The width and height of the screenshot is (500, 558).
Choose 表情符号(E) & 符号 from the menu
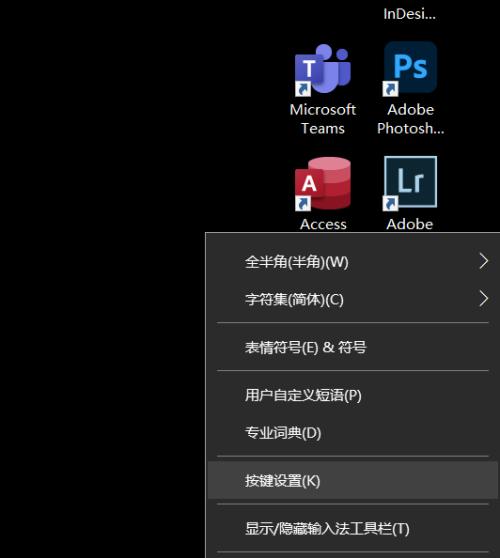tap(353, 347)
